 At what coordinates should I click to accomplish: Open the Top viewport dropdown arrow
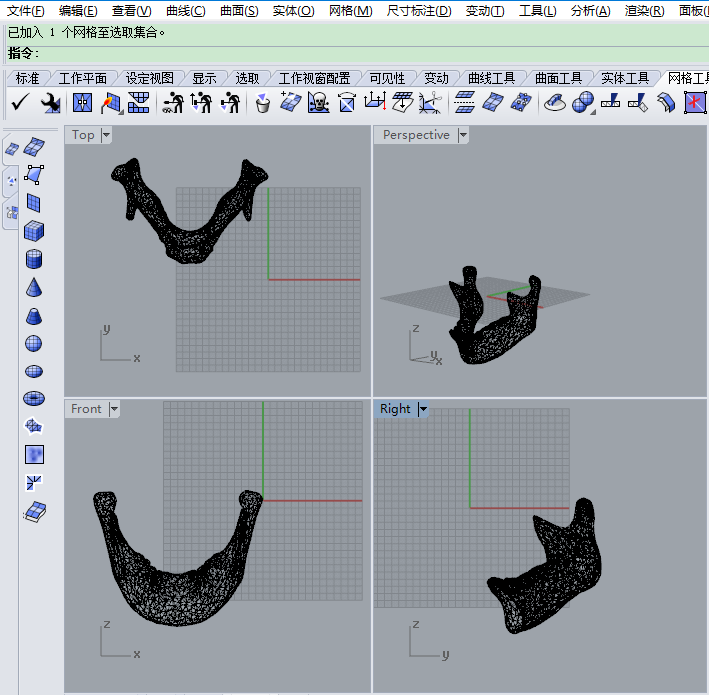click(x=106, y=135)
